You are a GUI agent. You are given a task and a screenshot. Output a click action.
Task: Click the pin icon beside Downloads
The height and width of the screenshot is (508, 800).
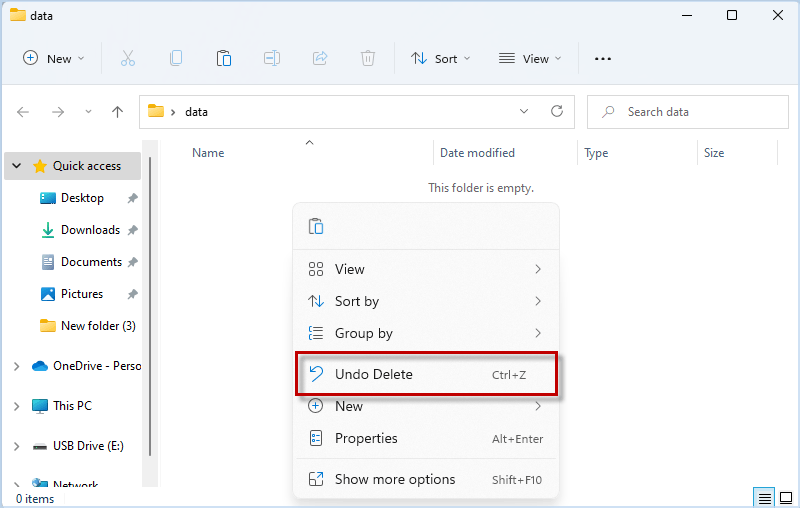tap(133, 230)
